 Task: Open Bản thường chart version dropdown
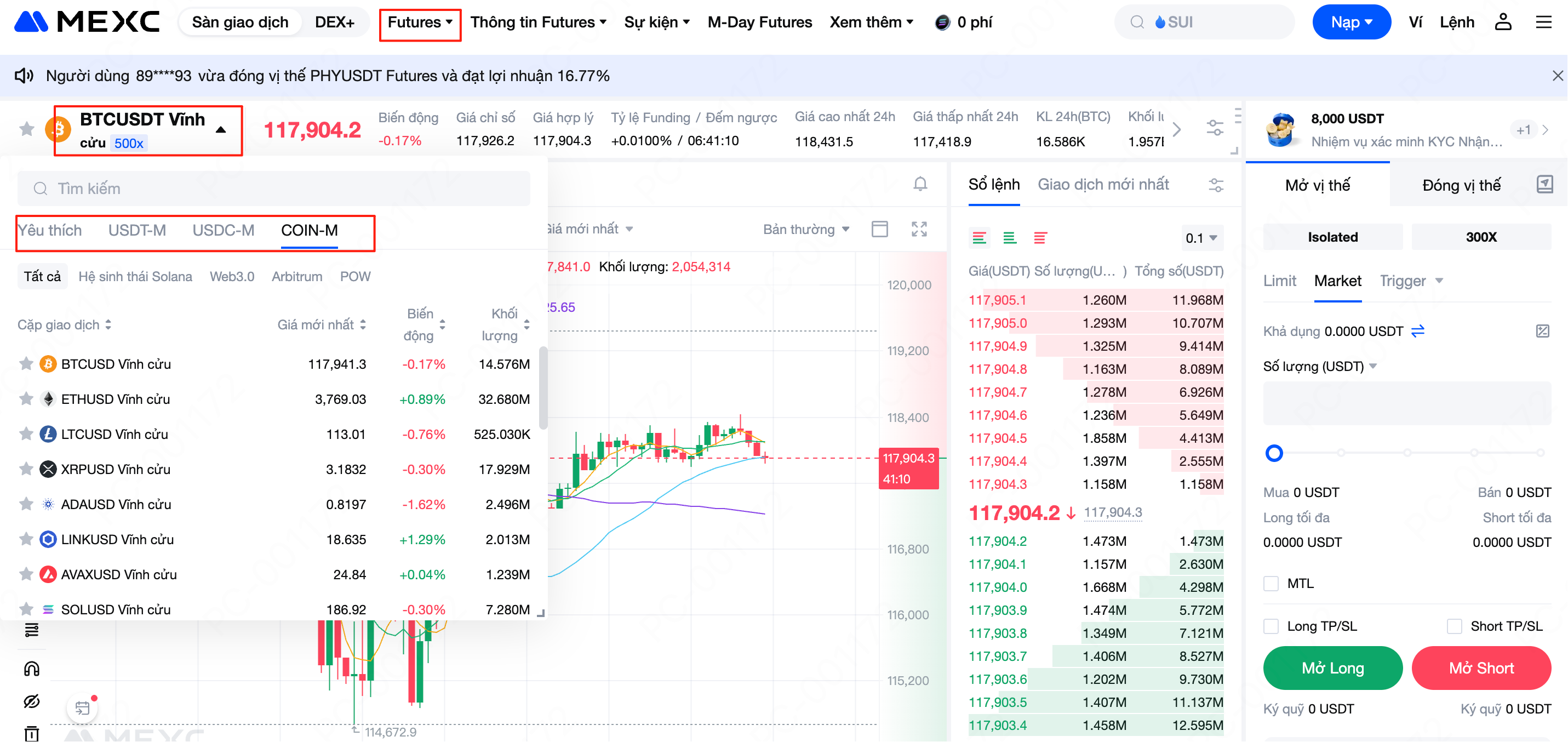[806, 230]
